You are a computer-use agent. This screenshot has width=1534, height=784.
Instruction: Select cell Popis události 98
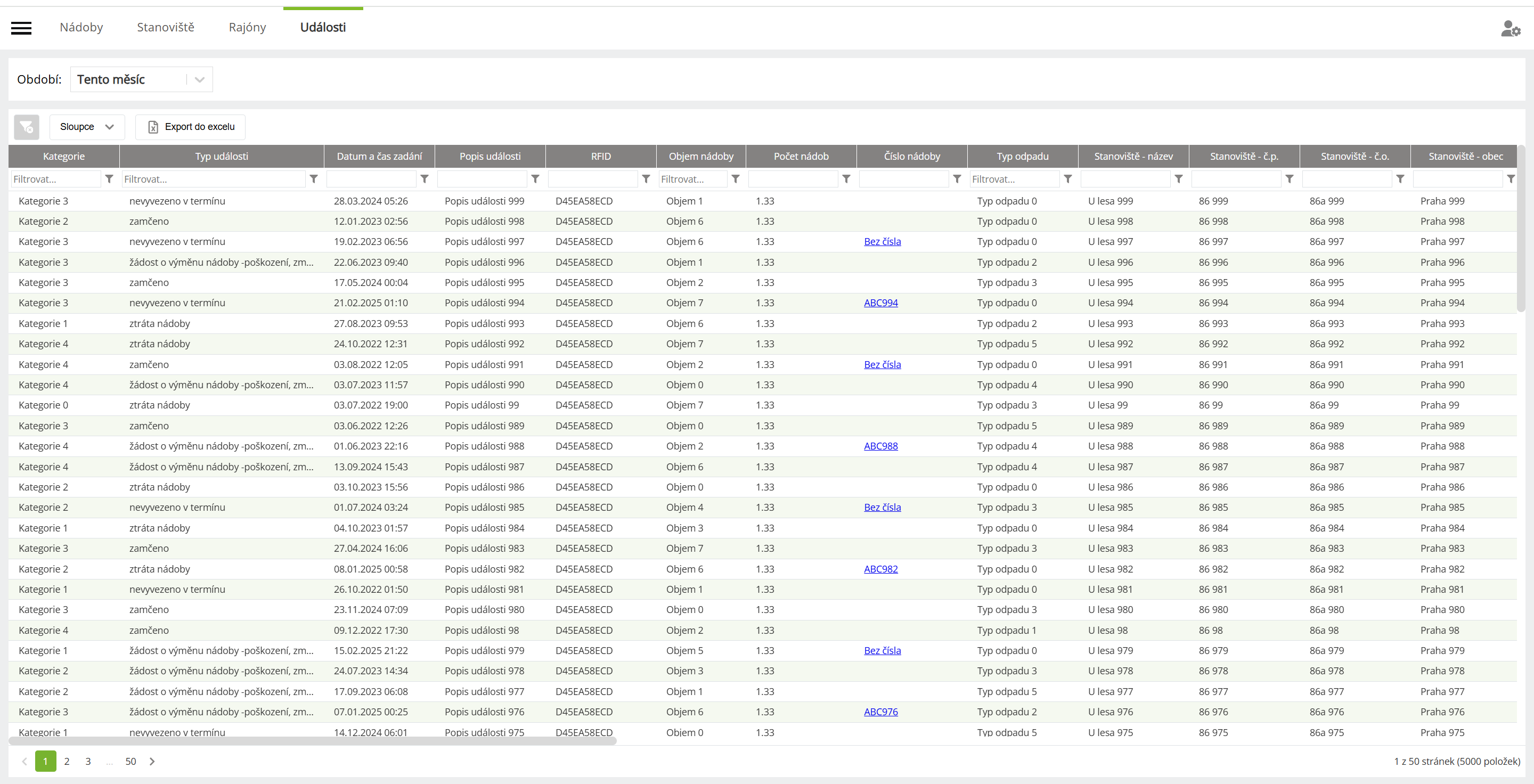tap(481, 631)
